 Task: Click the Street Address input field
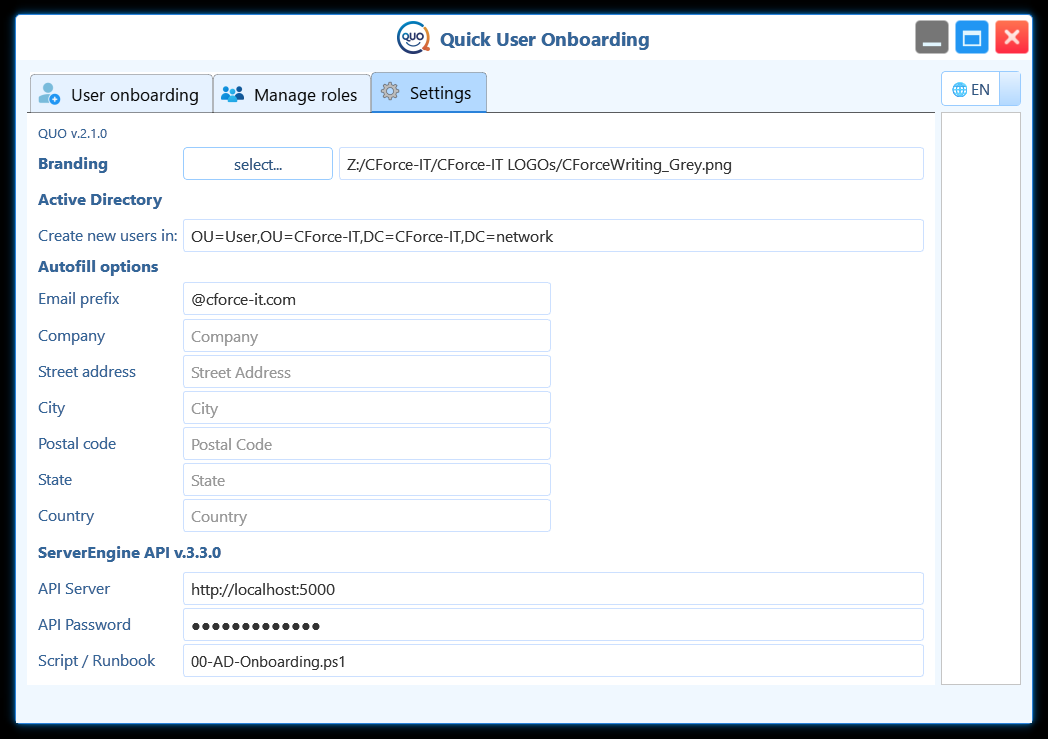click(x=367, y=372)
